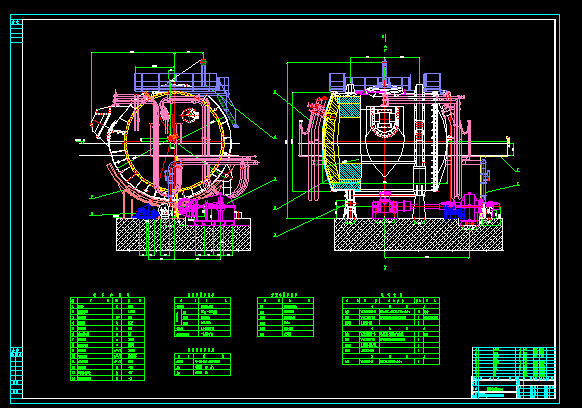Select the tall parts table at bottom left
This screenshot has height=408, width=582.
coord(107,339)
